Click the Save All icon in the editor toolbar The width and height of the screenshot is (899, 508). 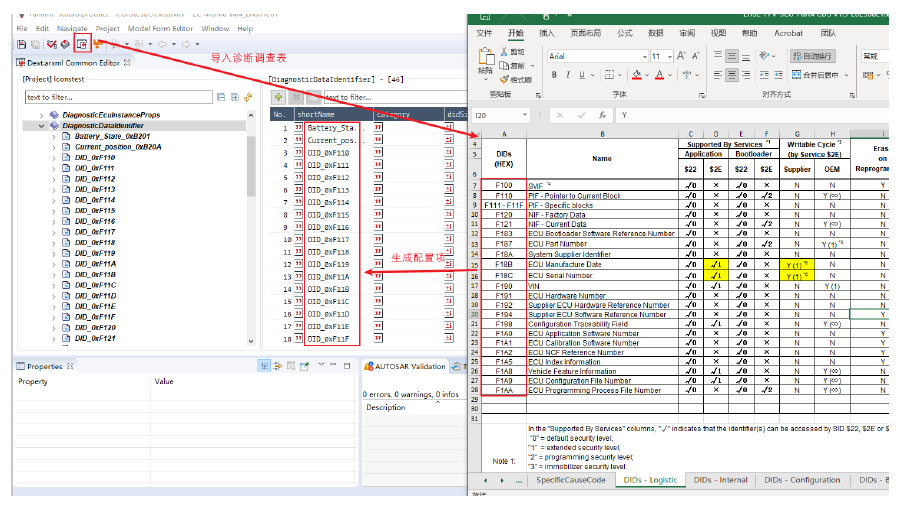coord(36,44)
